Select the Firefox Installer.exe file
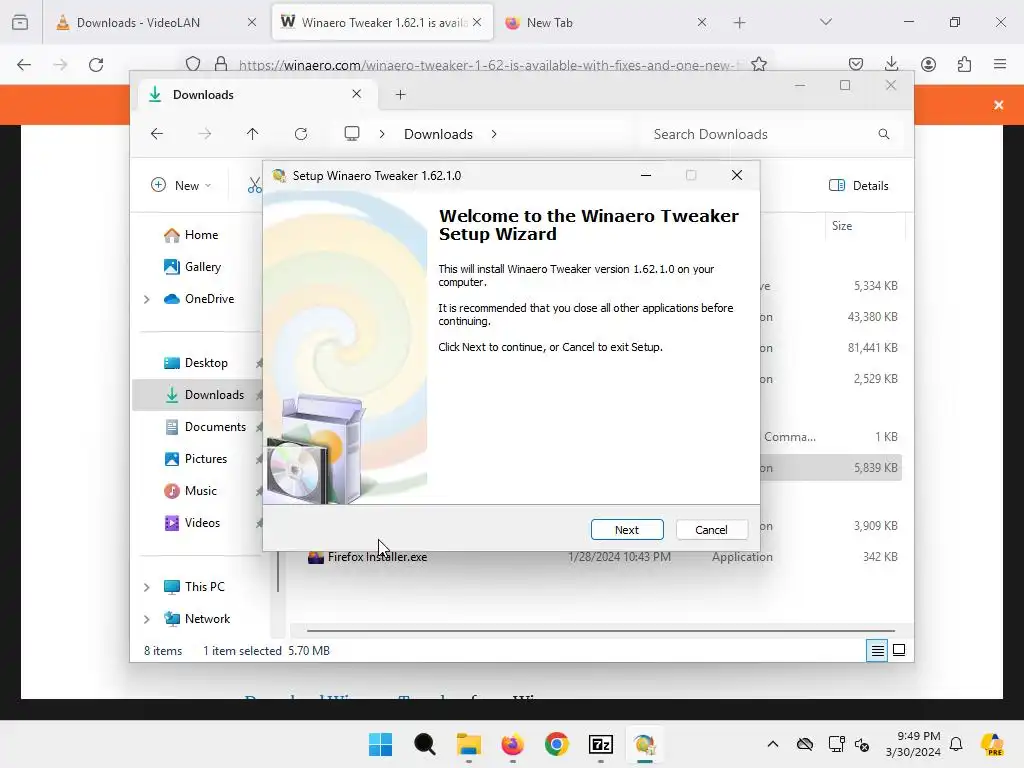Image resolution: width=1024 pixels, height=768 pixels. tap(377, 556)
